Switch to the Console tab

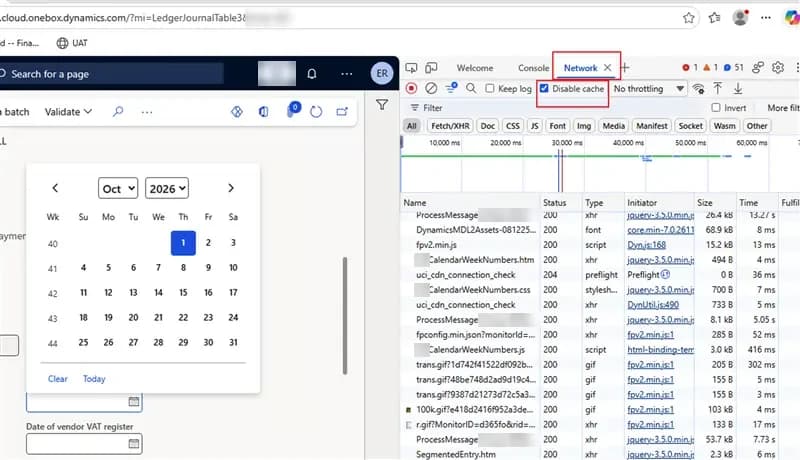point(534,68)
